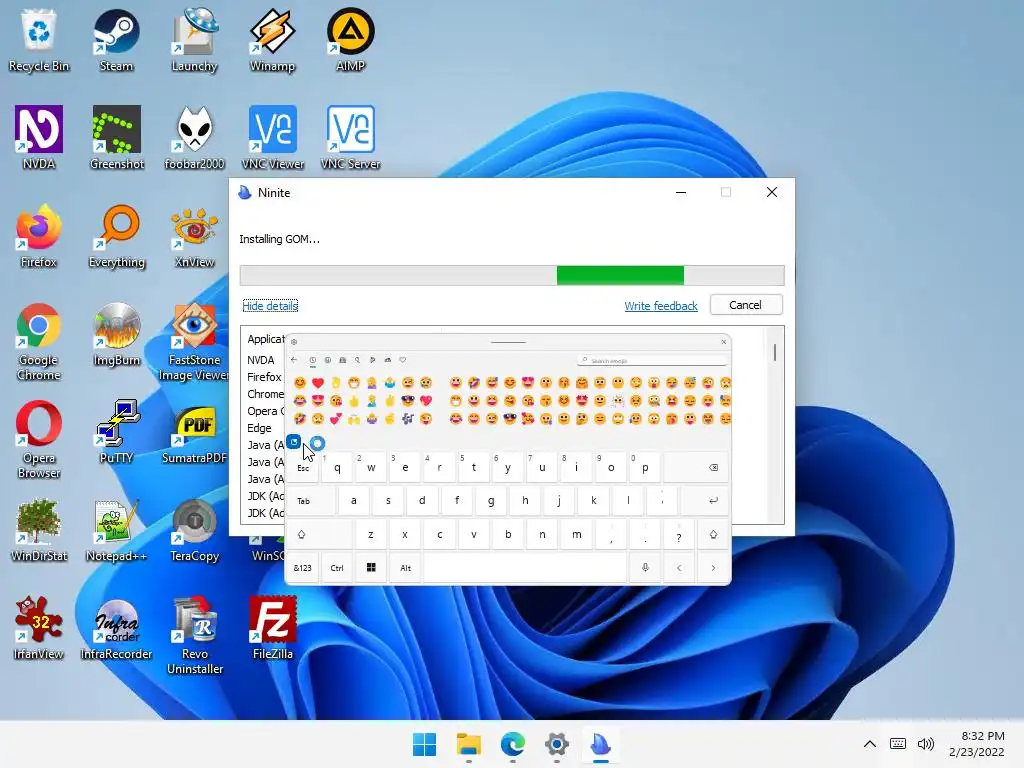Select foobar2000 desktop icon

194,138
